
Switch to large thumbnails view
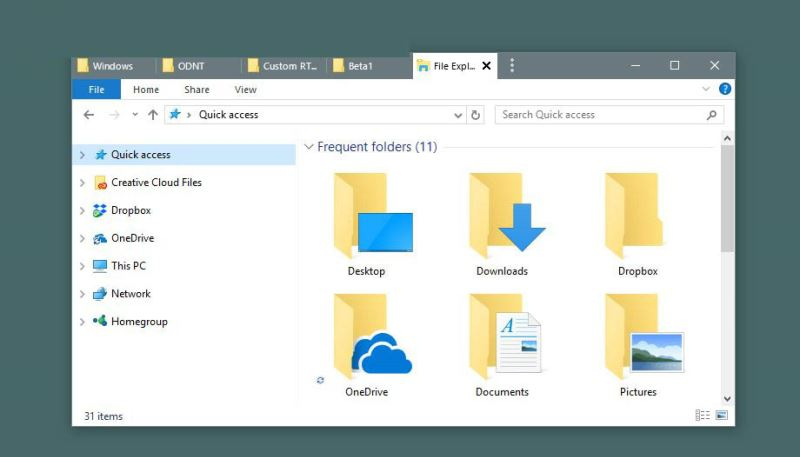click(721, 415)
